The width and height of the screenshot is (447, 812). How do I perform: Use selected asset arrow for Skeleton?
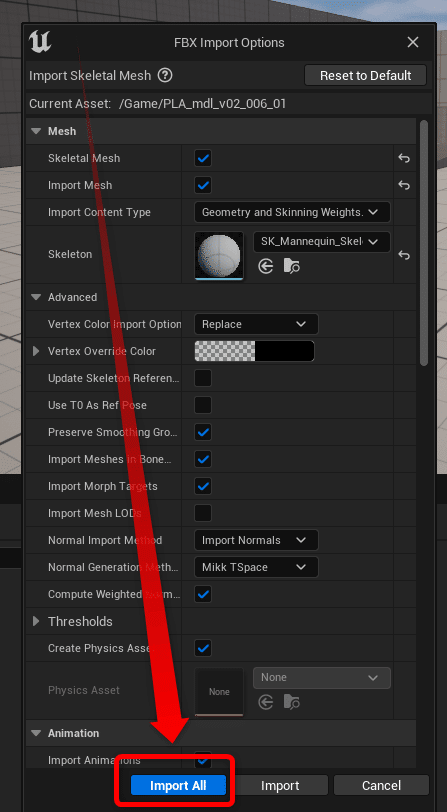[266, 267]
